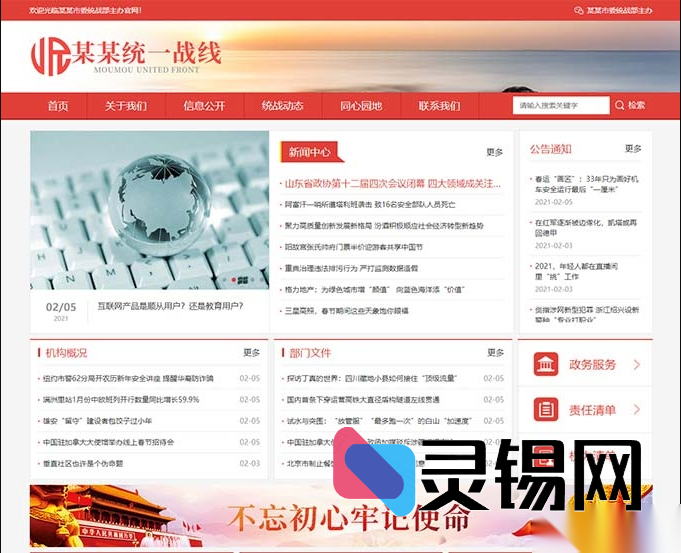Click the 某某统一战线 site logo emblem
This screenshot has height=553, width=681.
coord(50,57)
